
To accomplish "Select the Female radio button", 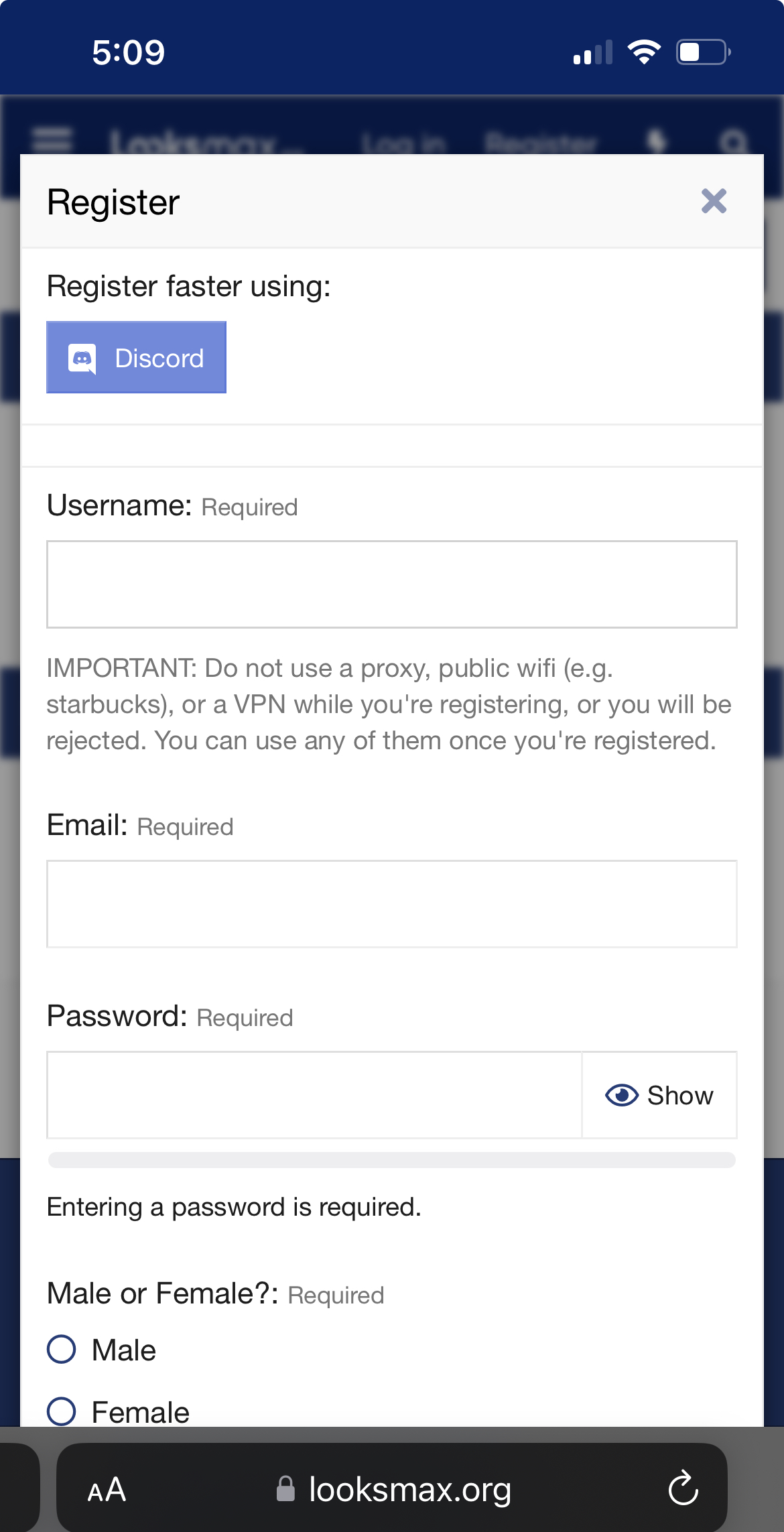I will click(x=61, y=1411).
